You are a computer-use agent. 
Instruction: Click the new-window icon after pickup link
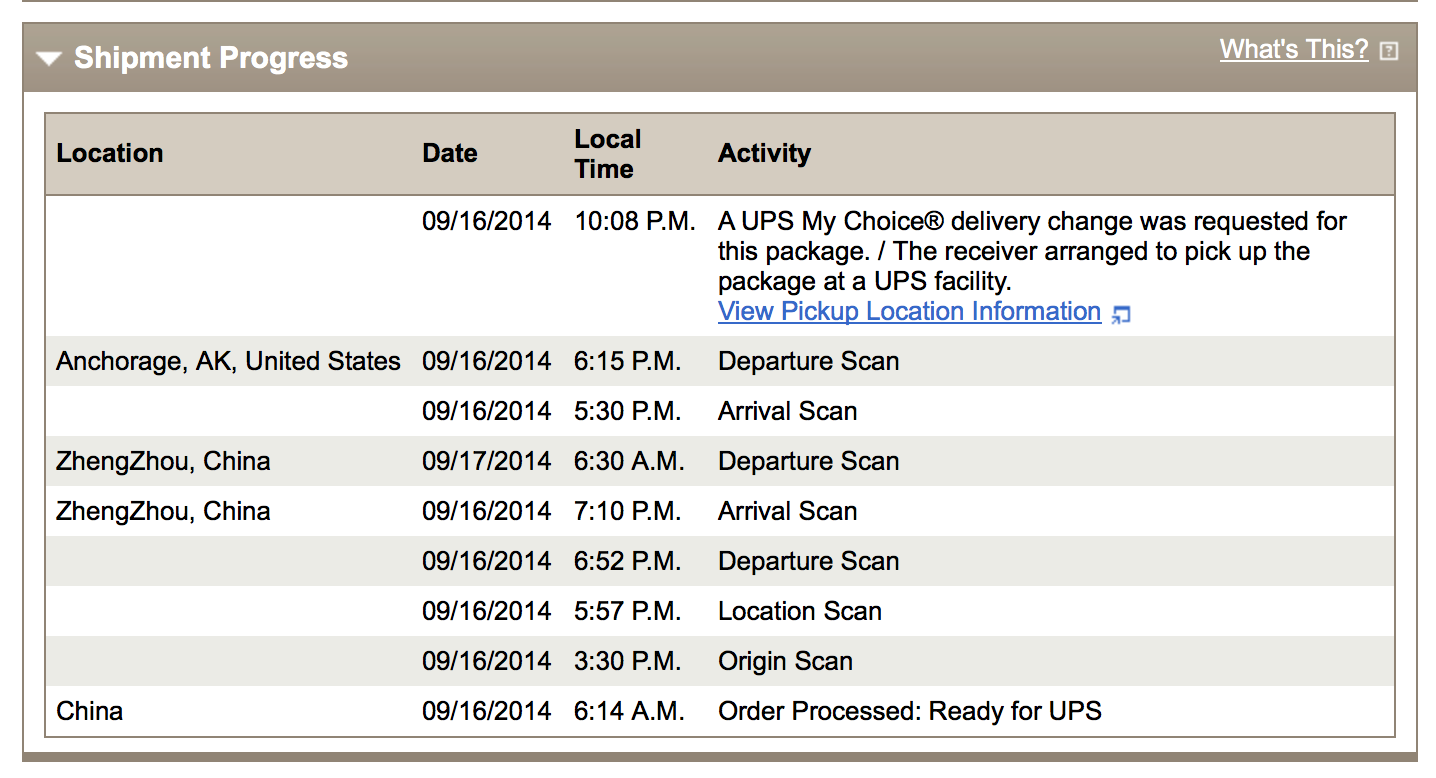(1122, 314)
